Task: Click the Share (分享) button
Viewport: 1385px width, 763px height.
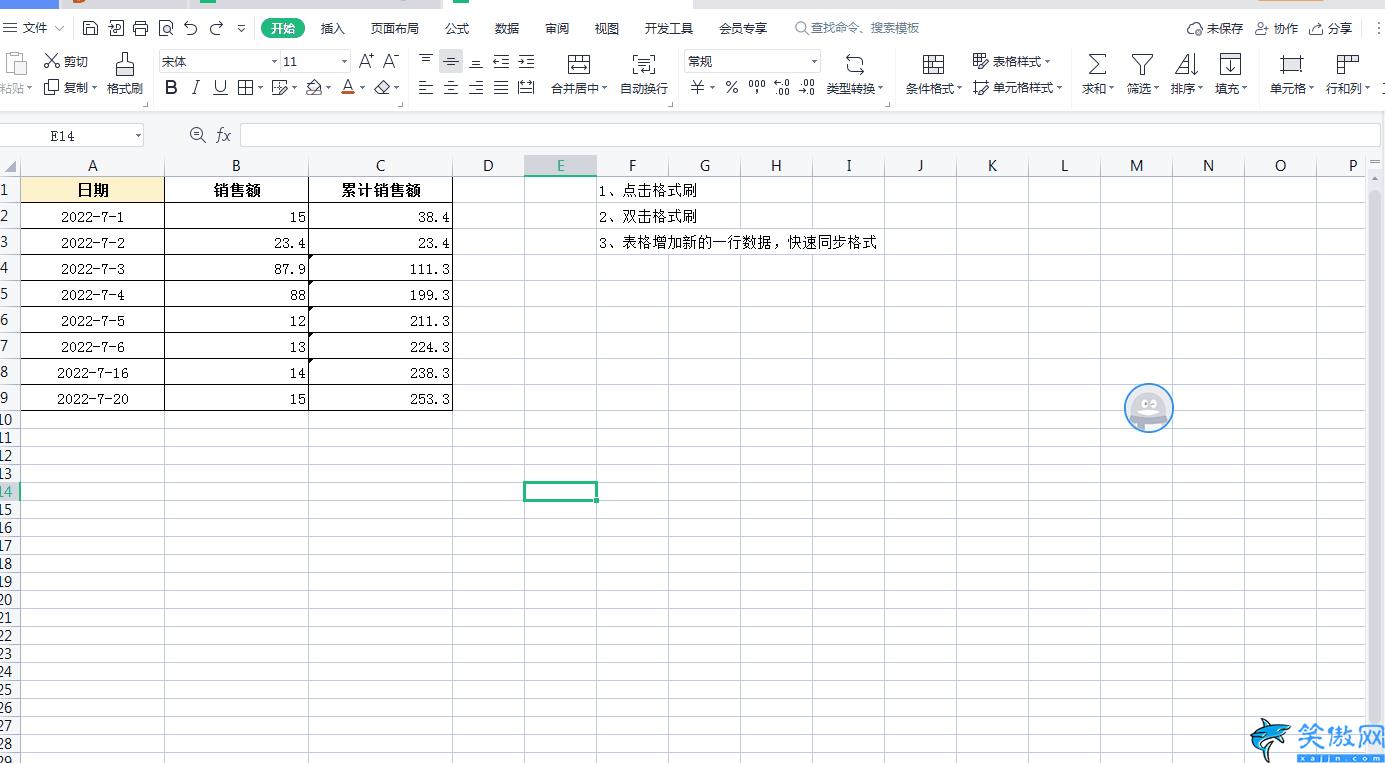Action: 1330,28
